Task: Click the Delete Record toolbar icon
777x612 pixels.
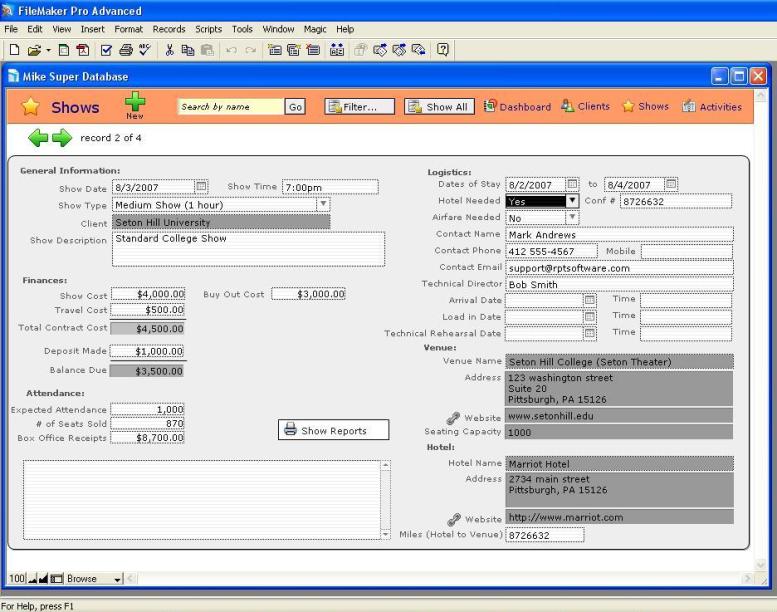Action: (313, 50)
